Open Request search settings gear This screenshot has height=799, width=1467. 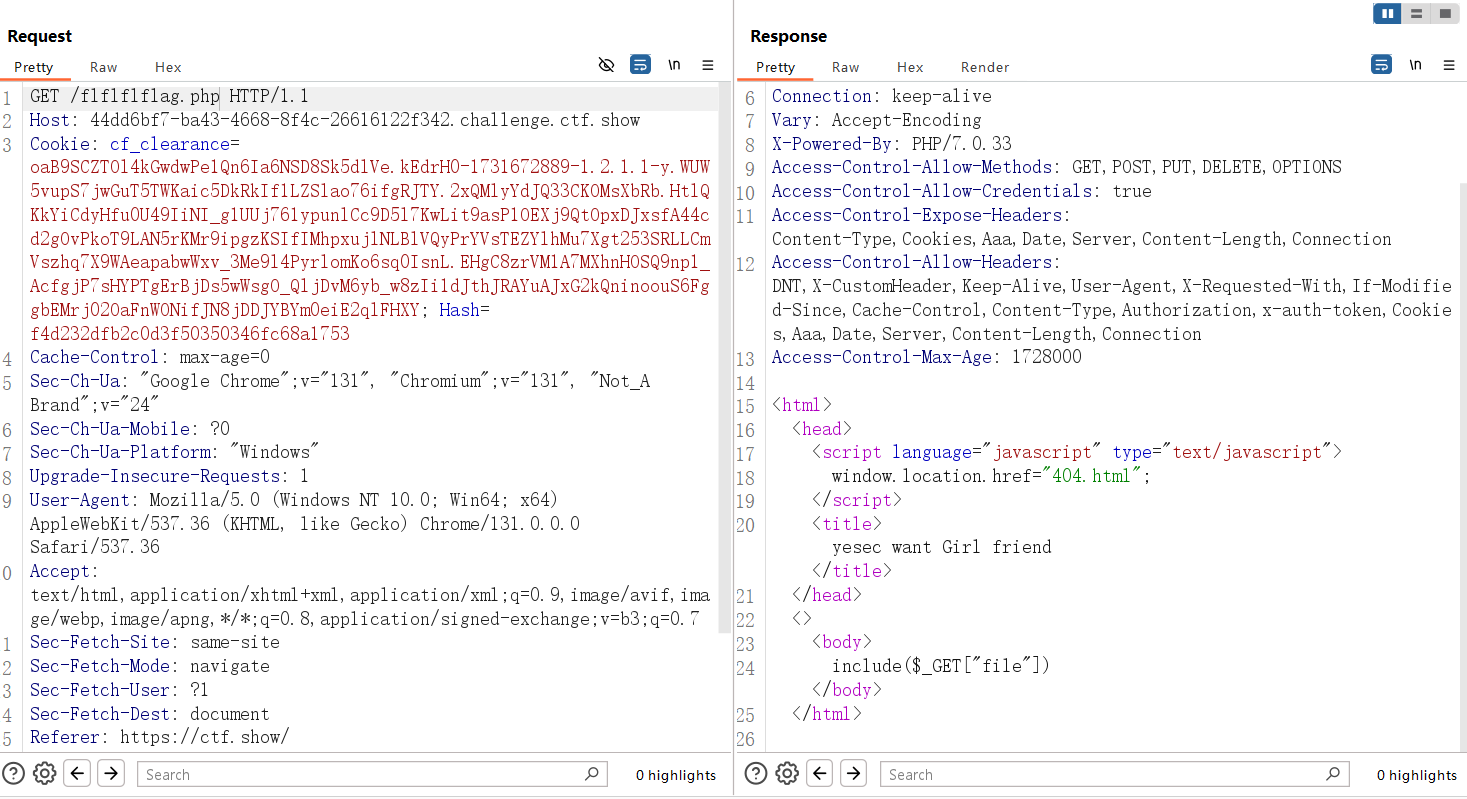click(x=44, y=773)
